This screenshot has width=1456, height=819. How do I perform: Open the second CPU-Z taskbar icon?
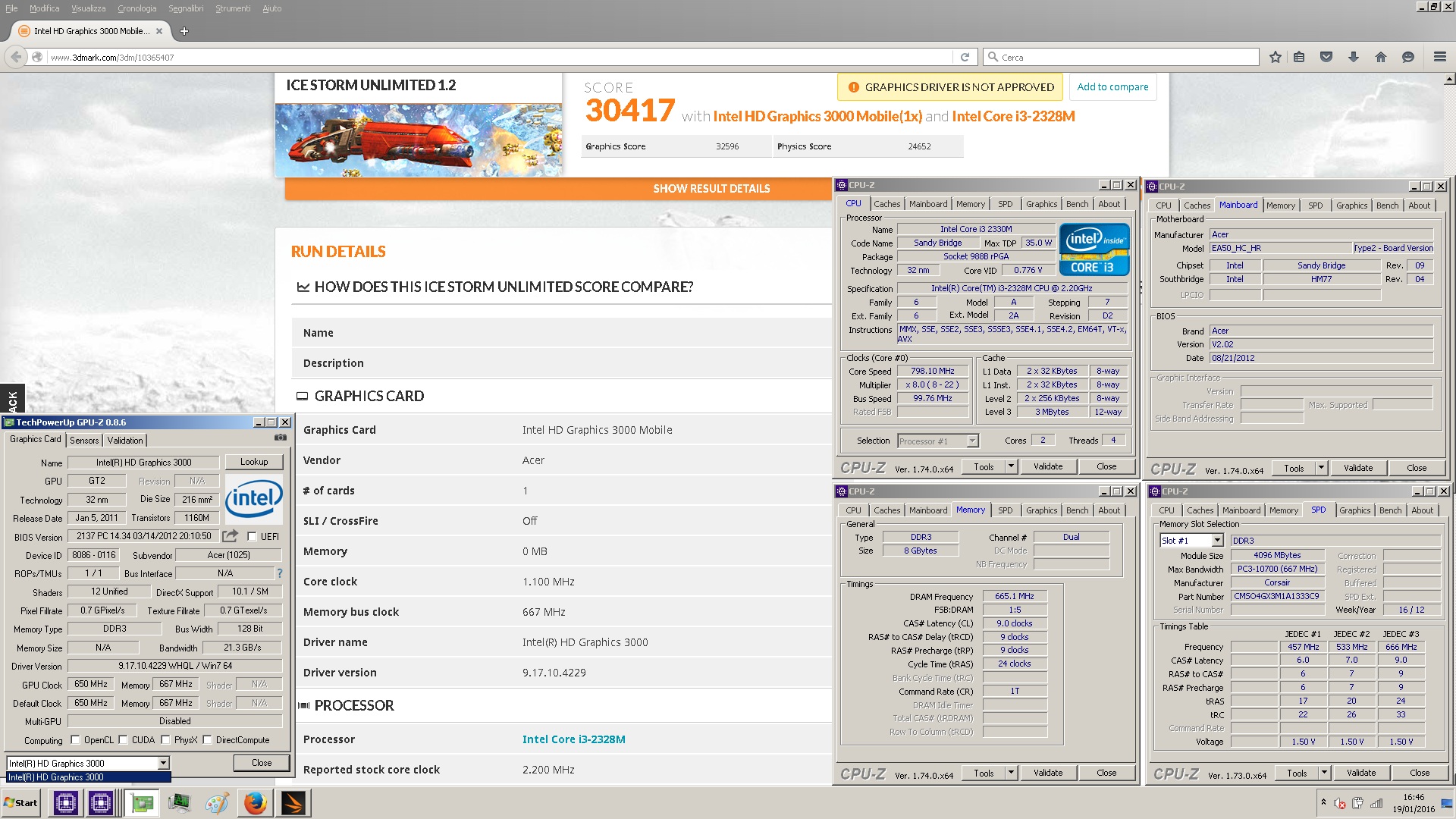click(x=100, y=802)
